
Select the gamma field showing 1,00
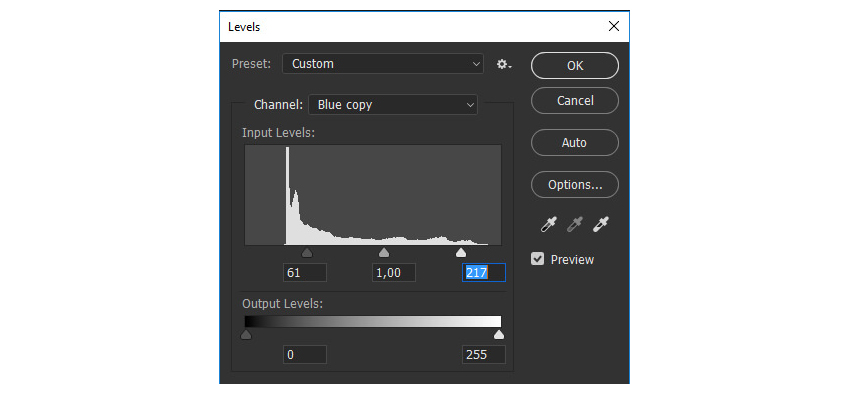[x=394, y=273]
